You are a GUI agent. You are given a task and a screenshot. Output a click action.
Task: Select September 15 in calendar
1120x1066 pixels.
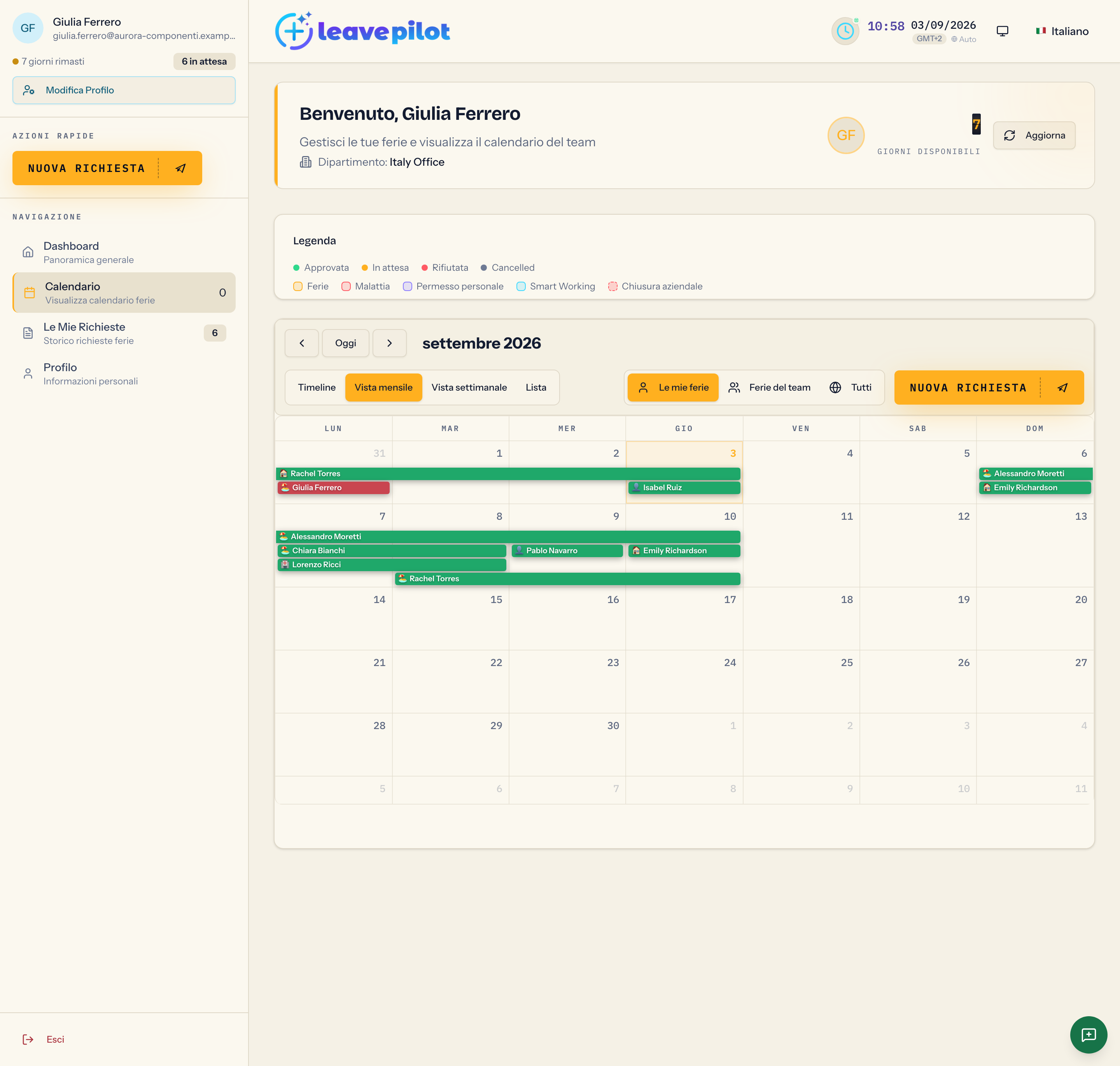pyautogui.click(x=450, y=619)
